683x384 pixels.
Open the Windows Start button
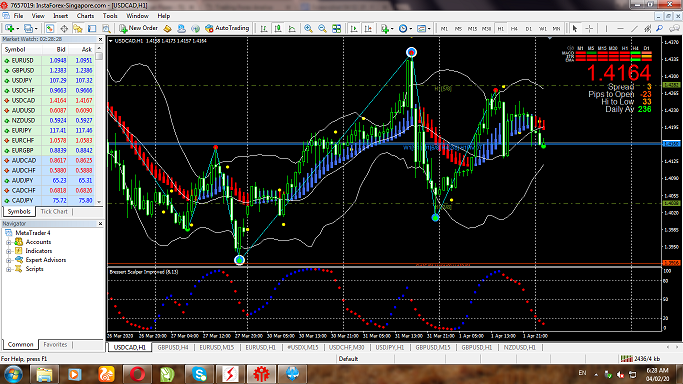[x=12, y=374]
